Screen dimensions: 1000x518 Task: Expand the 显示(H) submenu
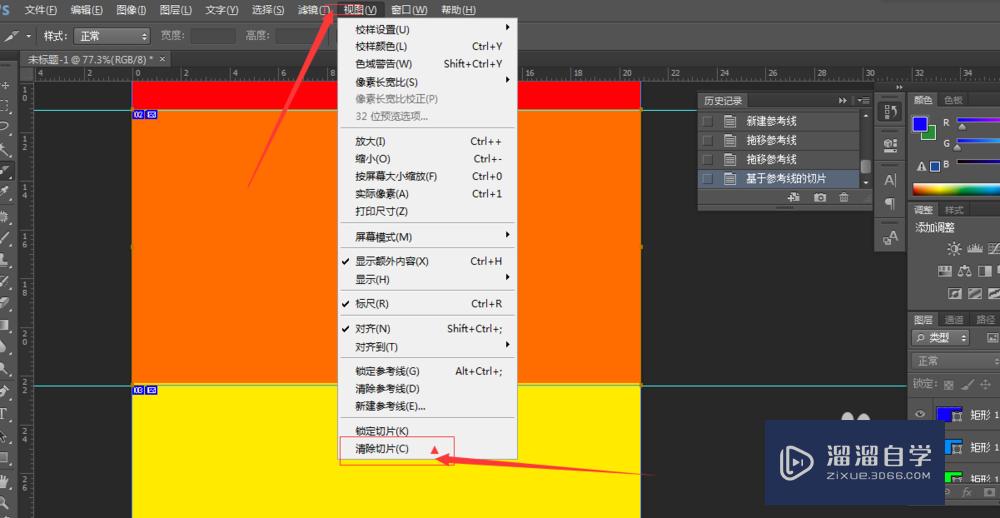pyautogui.click(x=427, y=279)
